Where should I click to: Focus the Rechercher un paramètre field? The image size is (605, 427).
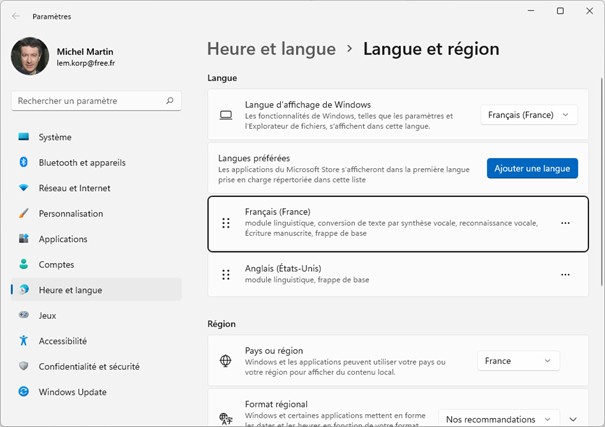tap(96, 101)
